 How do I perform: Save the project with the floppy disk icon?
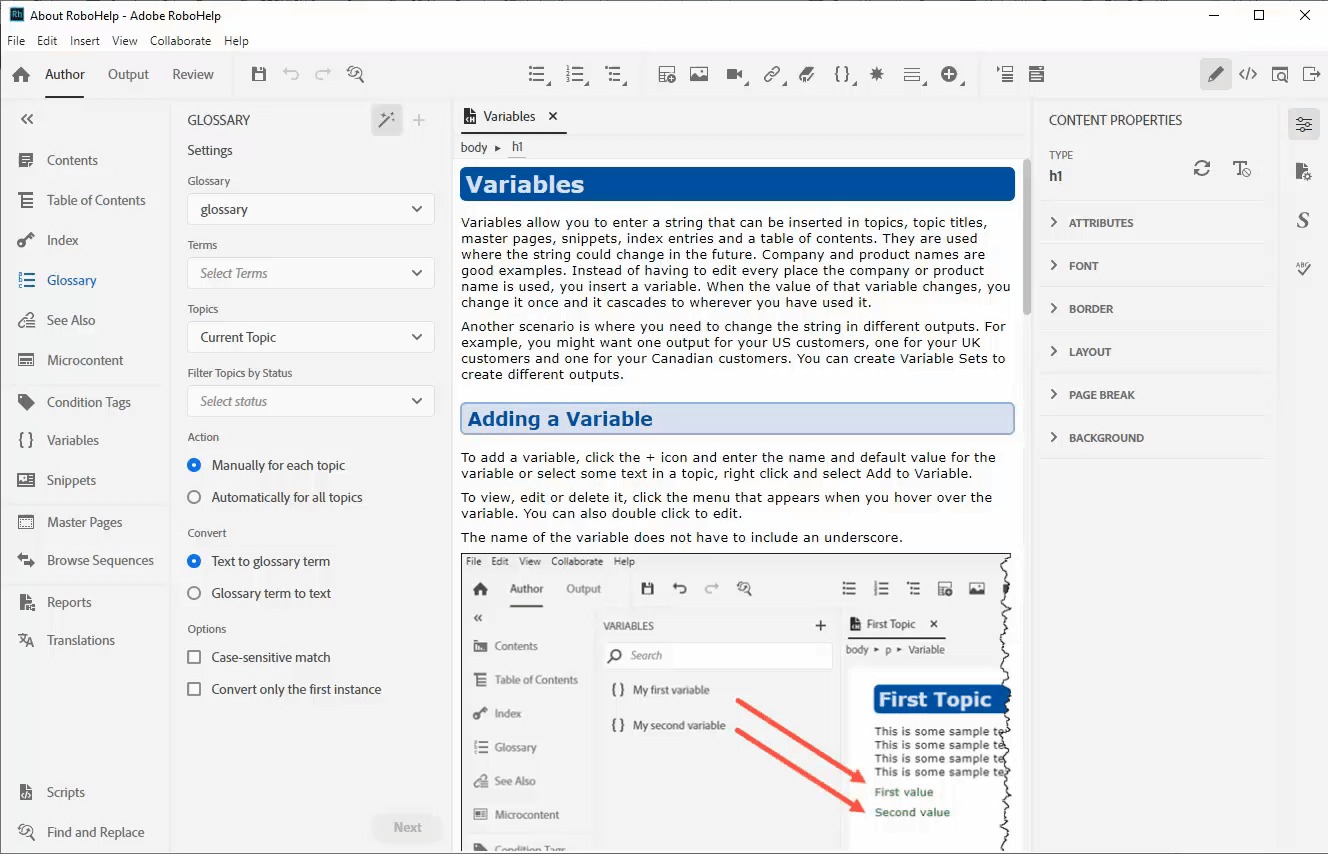[x=259, y=74]
